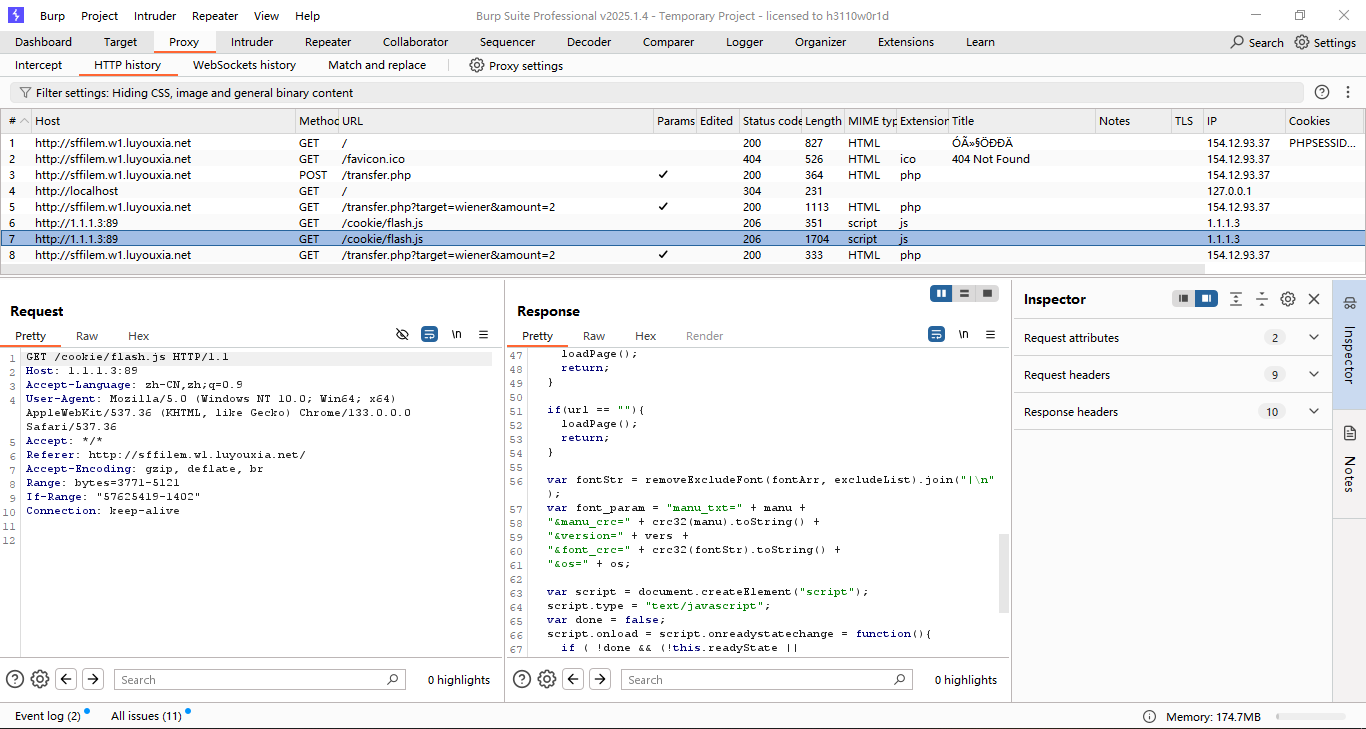Expand all Inspector sections icon
The image size is (1366, 729).
(1236, 299)
